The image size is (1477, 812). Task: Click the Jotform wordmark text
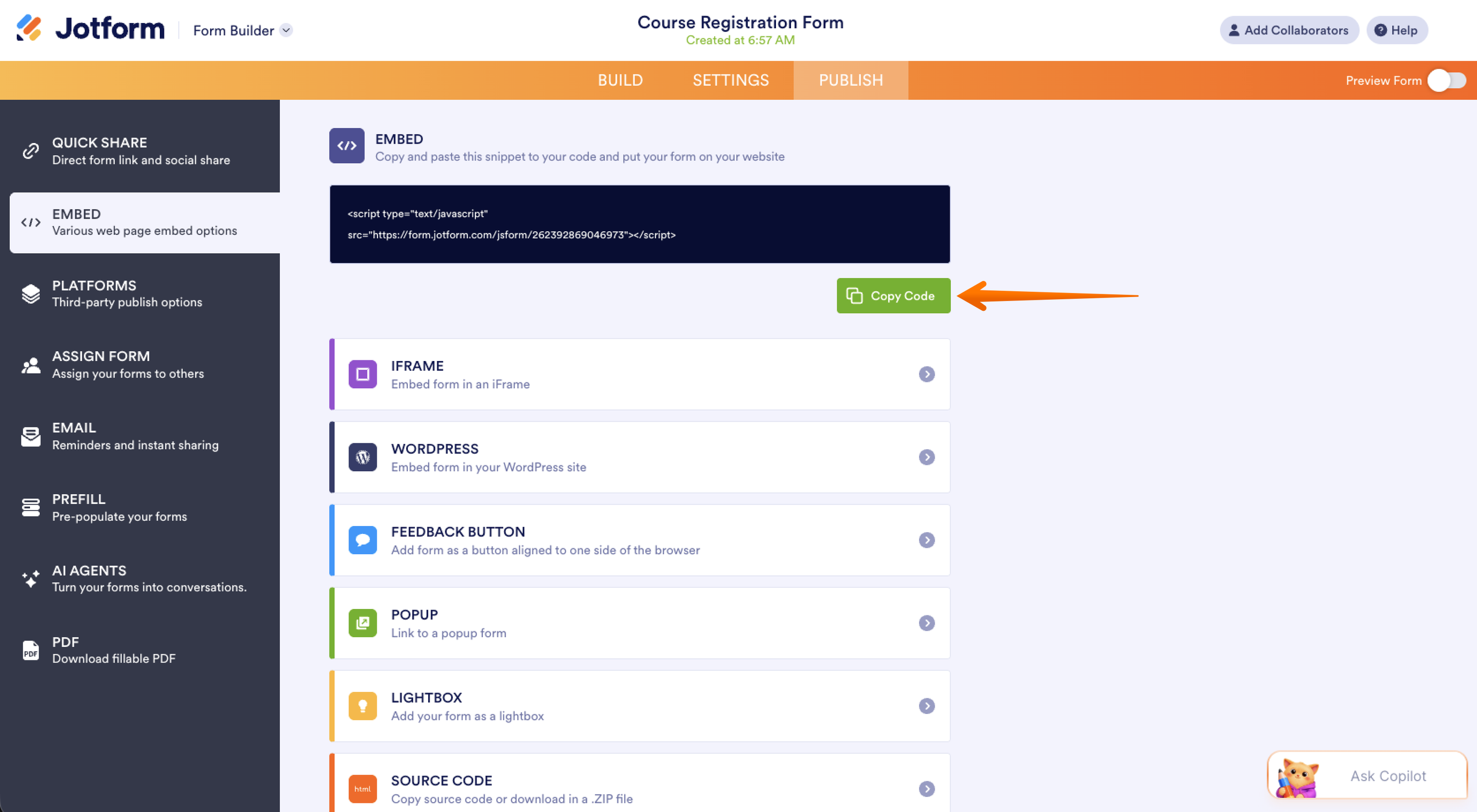pyautogui.click(x=110, y=29)
